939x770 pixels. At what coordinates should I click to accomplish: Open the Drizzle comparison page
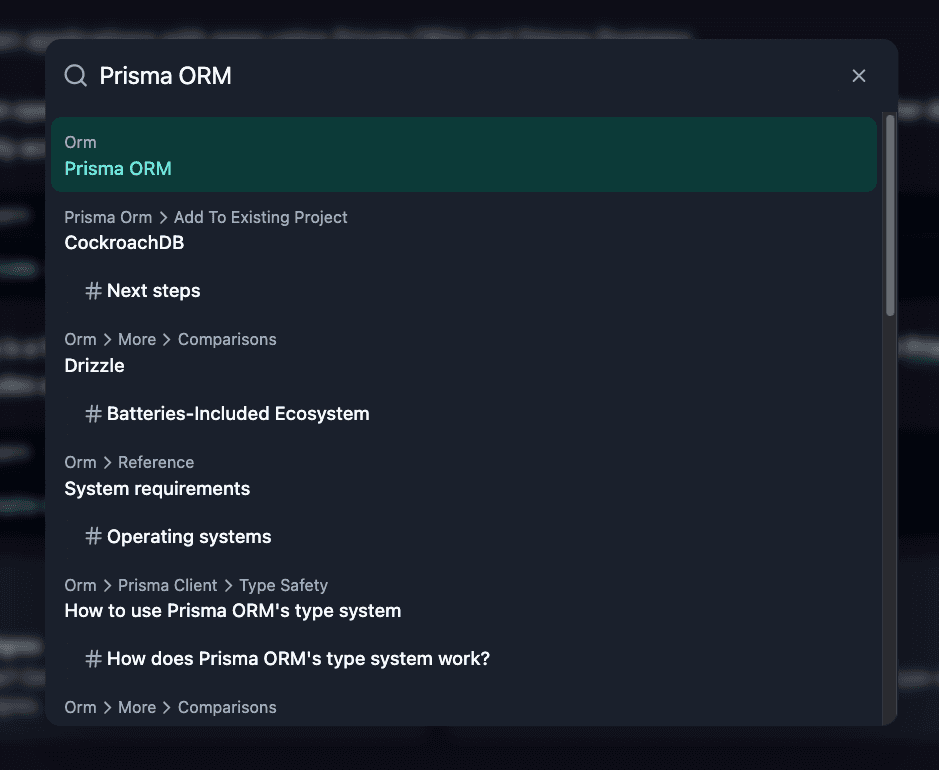tap(94, 365)
